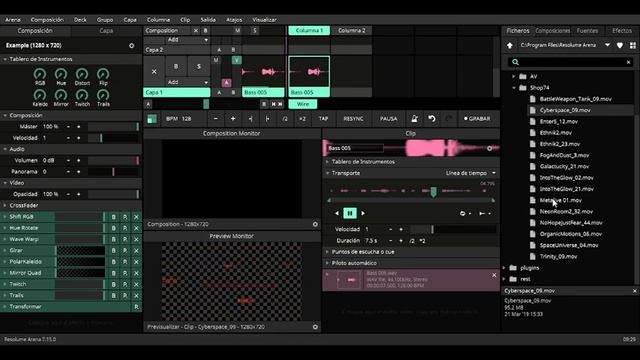Click the metronome icon in the BPM bar
640x360 pixels.
tap(414, 119)
